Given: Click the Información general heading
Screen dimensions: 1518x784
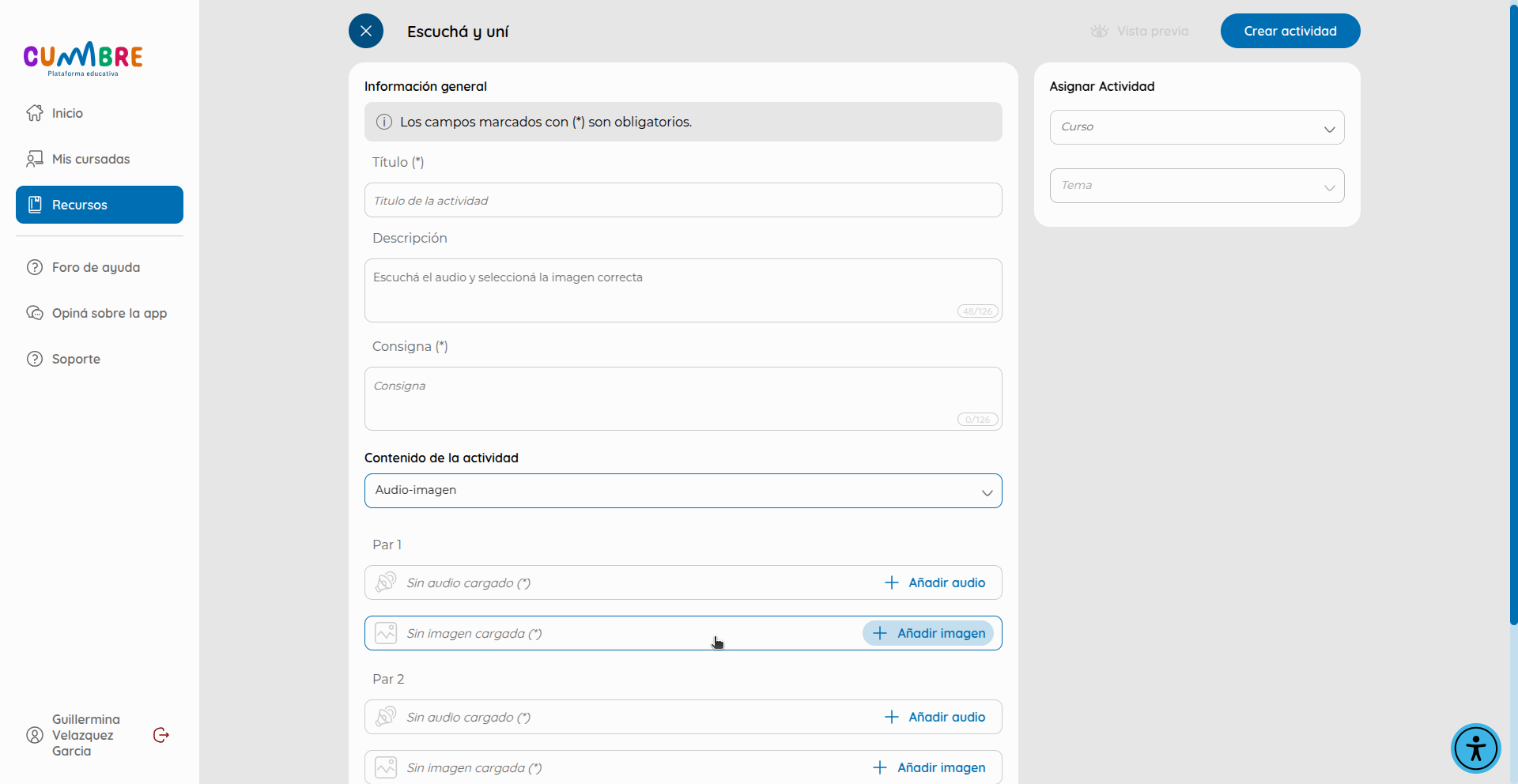Looking at the screenshot, I should pyautogui.click(x=425, y=86).
